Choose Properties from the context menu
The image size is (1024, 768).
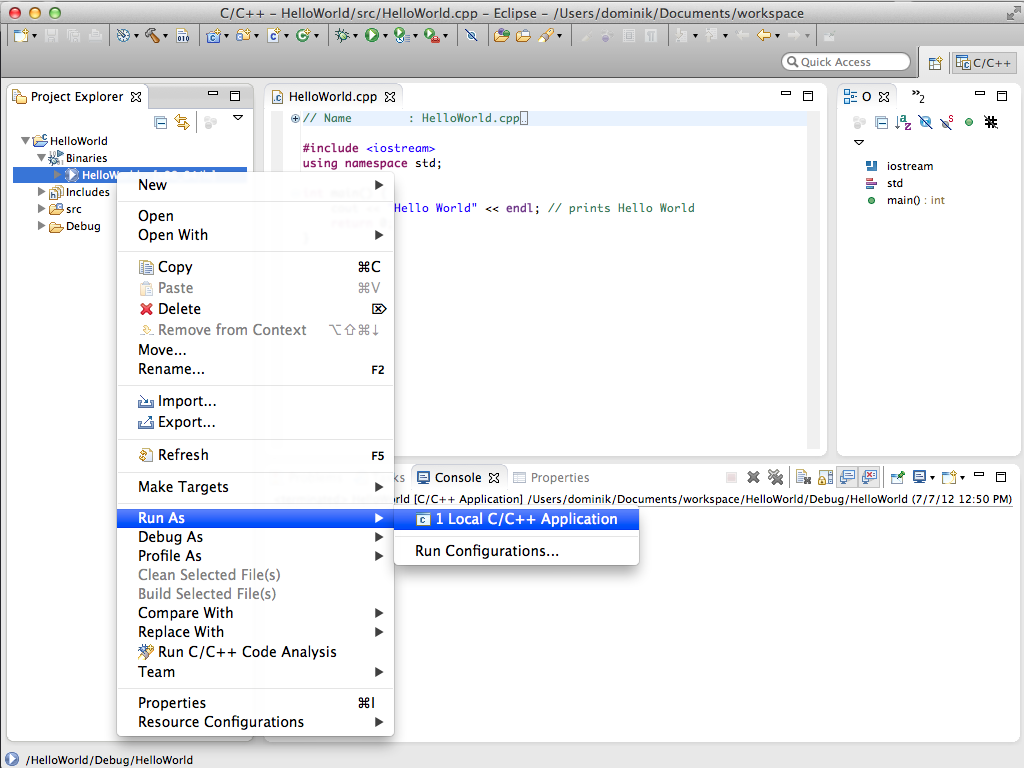(255, 703)
